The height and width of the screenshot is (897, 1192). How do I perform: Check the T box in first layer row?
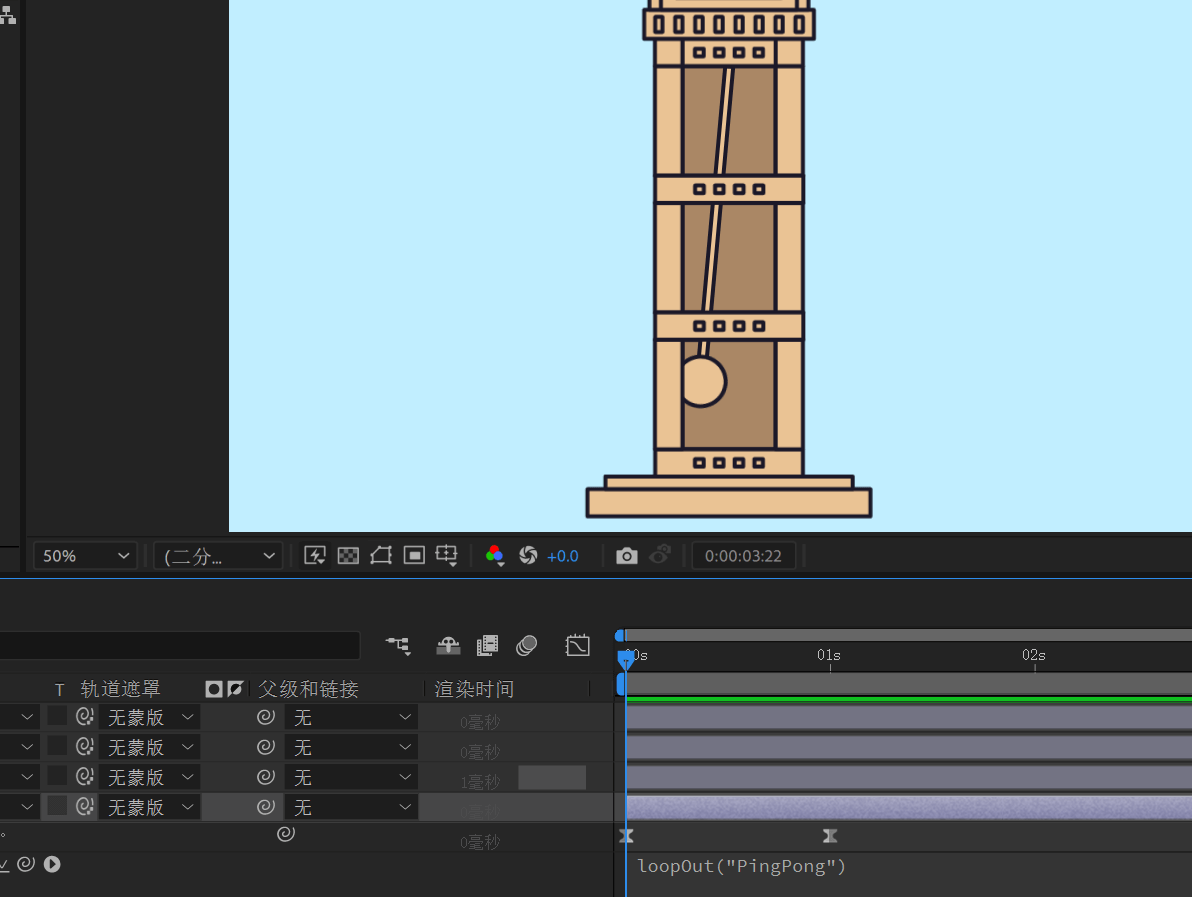[x=57, y=716]
